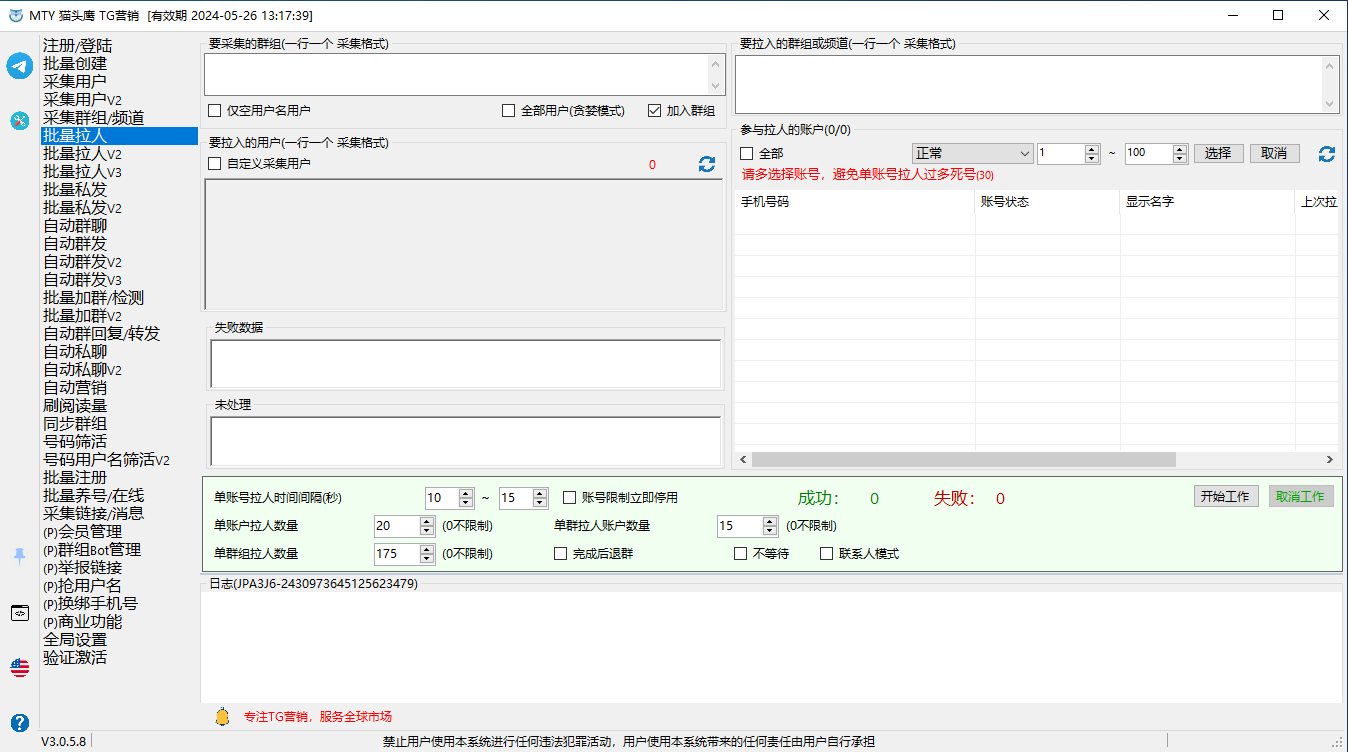1348x752 pixels.
Task: Click the bell notification icon at bottom
Action: (222, 716)
